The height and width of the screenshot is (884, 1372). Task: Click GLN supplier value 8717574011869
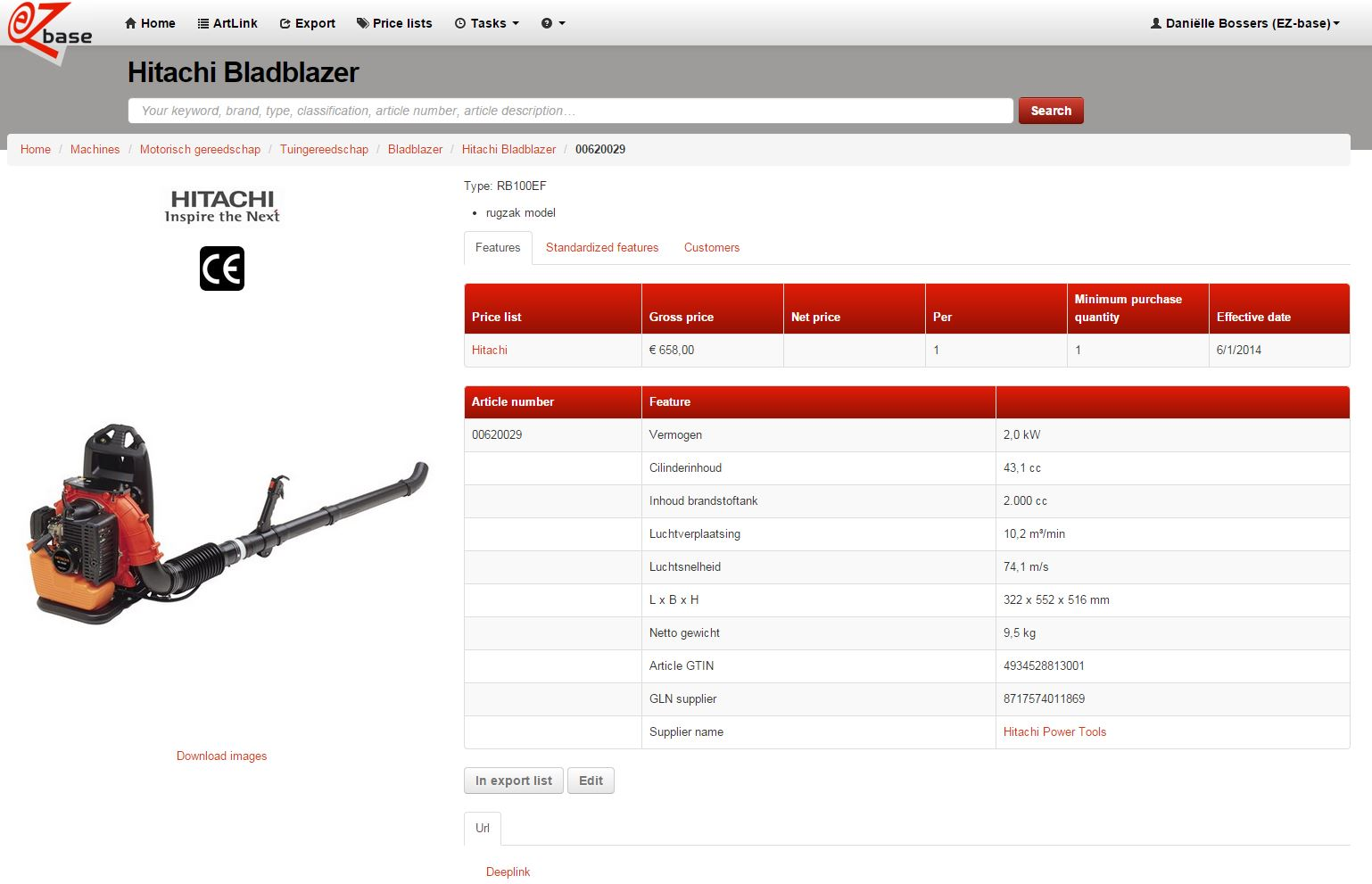tap(1044, 698)
